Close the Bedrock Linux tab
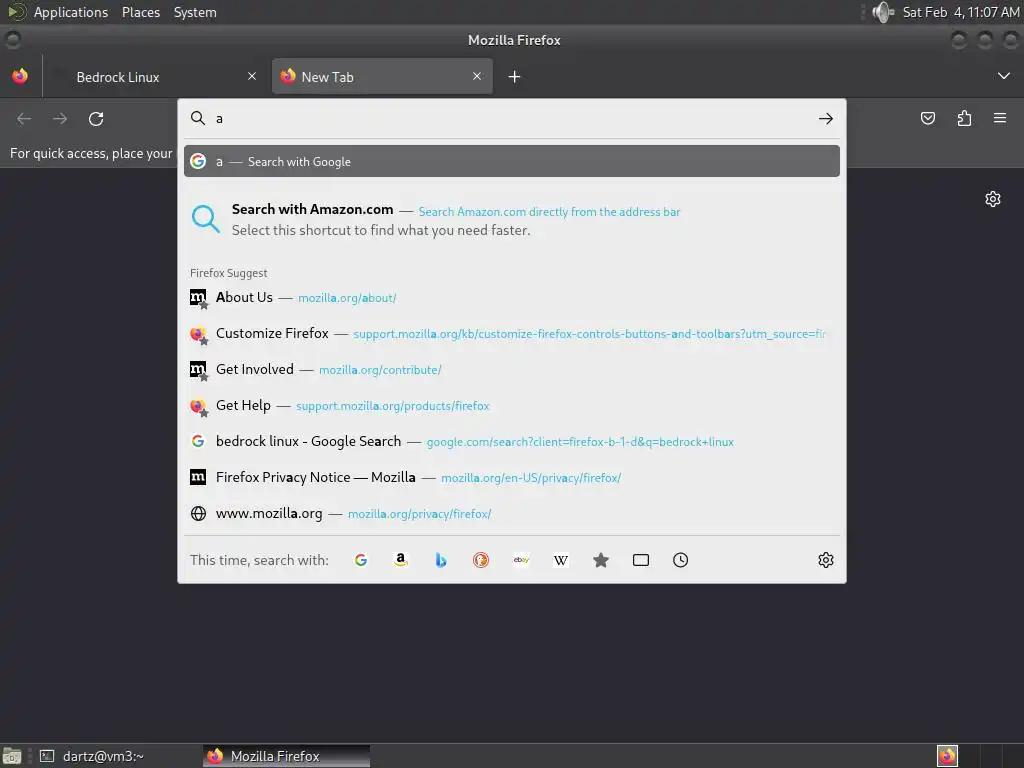This screenshot has width=1024, height=768. (x=251, y=76)
